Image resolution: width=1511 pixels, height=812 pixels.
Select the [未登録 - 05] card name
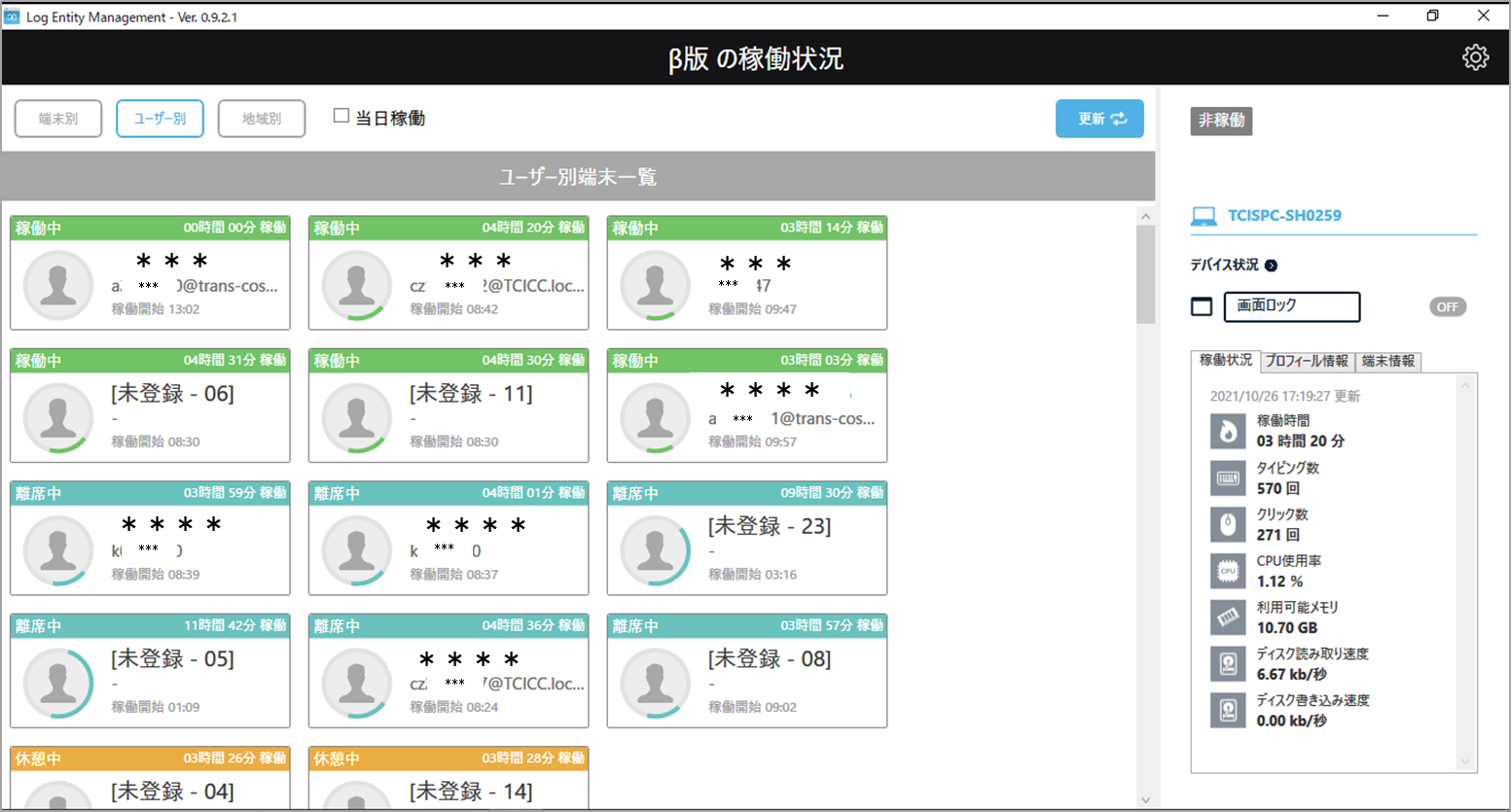(x=172, y=659)
